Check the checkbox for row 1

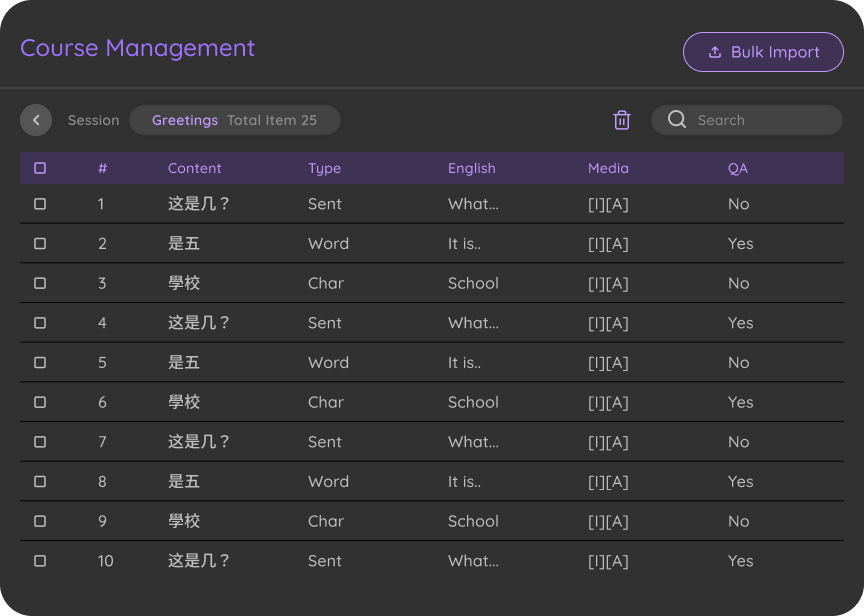[x=40, y=204]
